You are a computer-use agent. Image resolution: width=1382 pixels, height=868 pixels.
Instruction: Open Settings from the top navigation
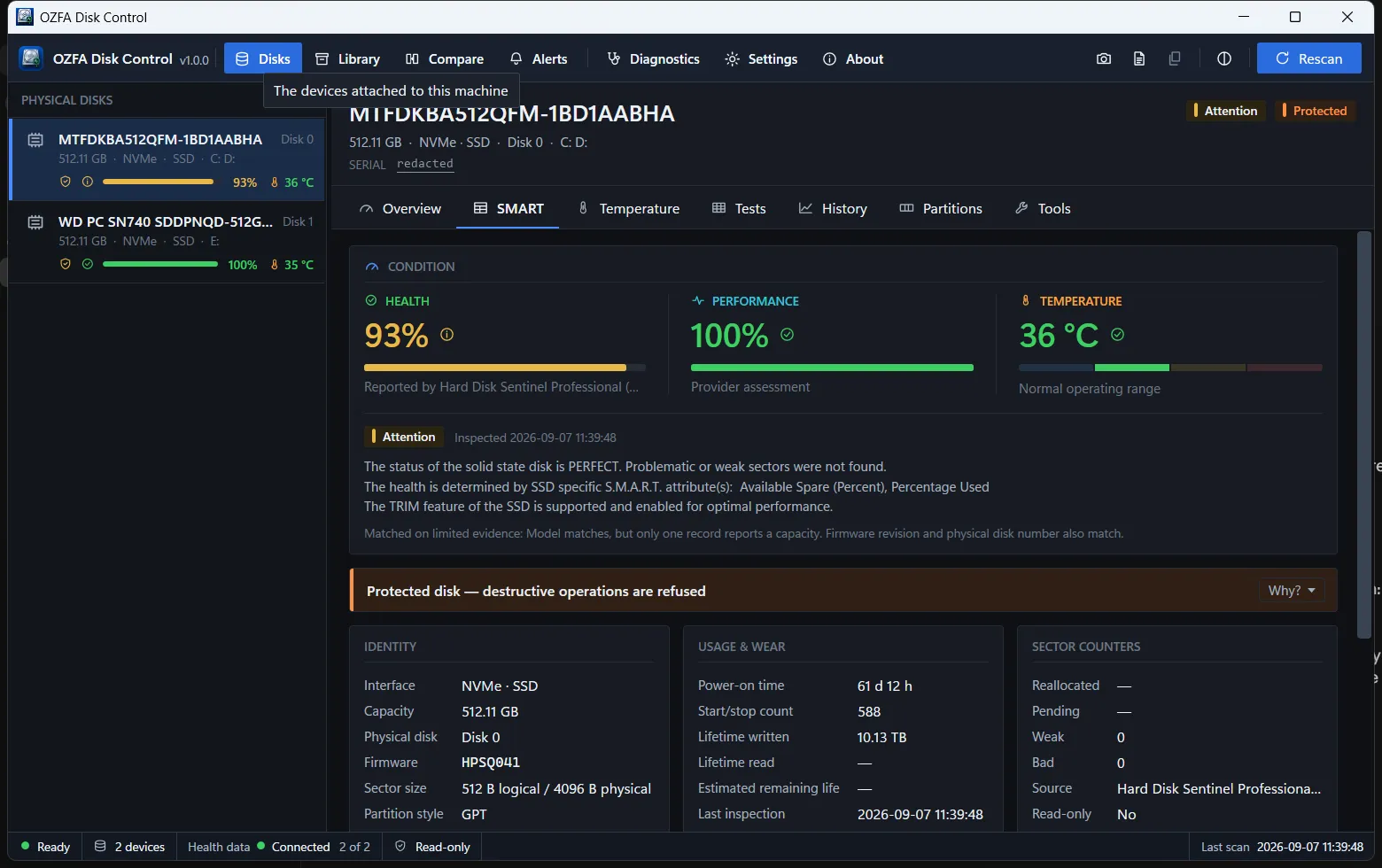pos(761,58)
